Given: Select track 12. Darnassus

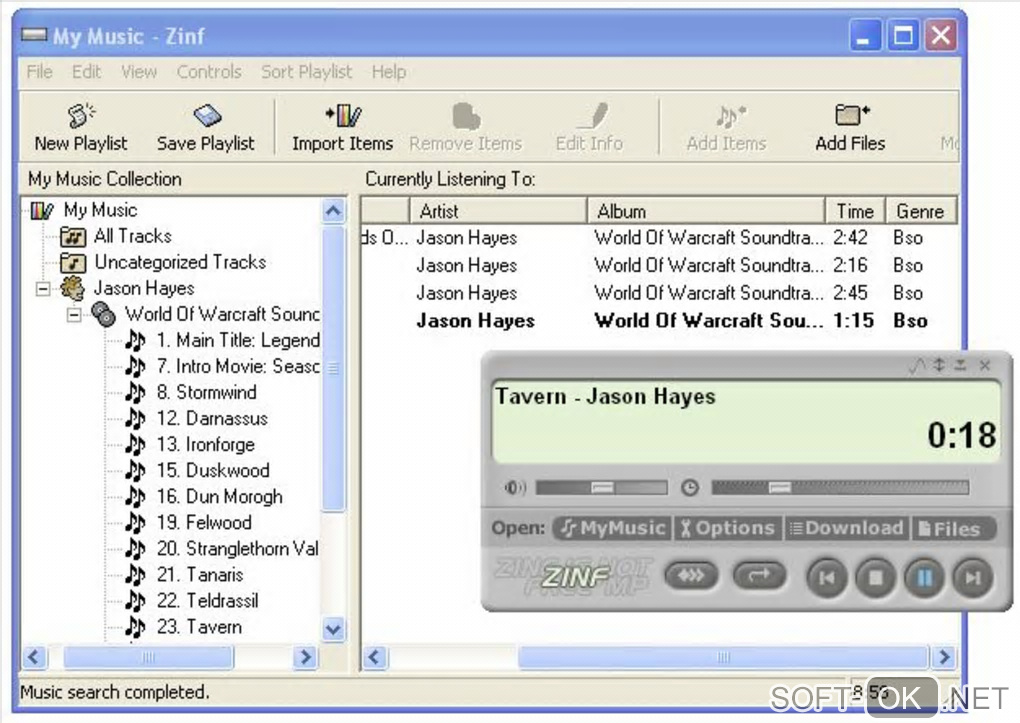Looking at the screenshot, I should coord(196,418).
